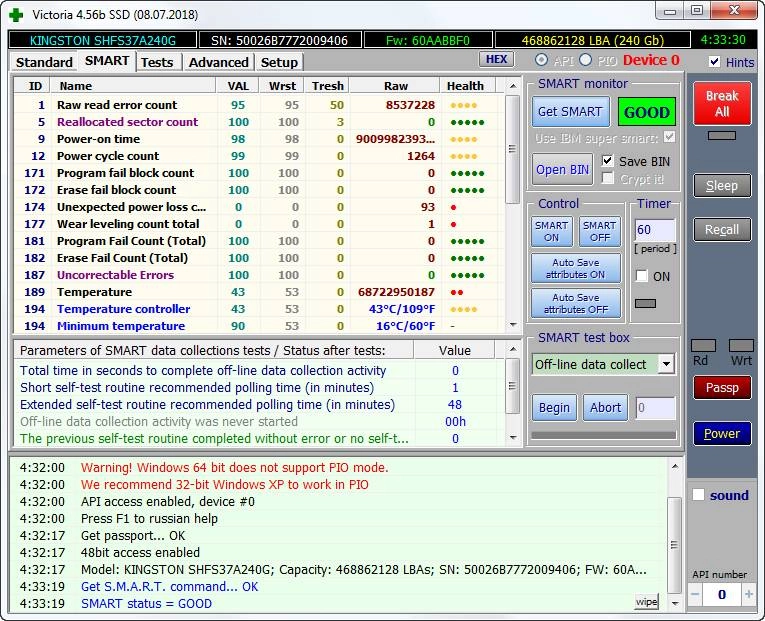Select the API radio button
The height and width of the screenshot is (621, 765).
point(541,60)
